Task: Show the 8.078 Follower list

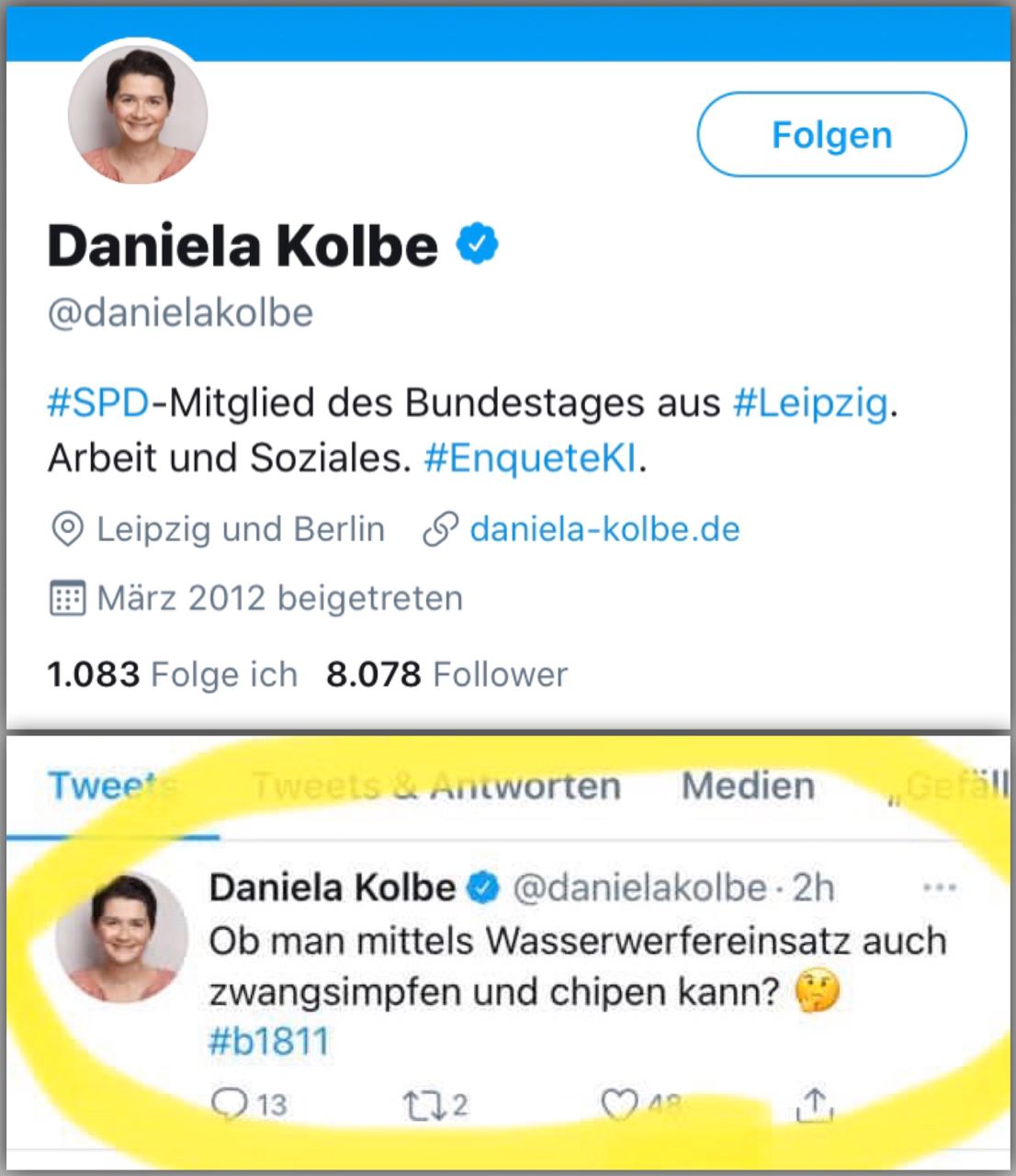Action: click(x=446, y=674)
